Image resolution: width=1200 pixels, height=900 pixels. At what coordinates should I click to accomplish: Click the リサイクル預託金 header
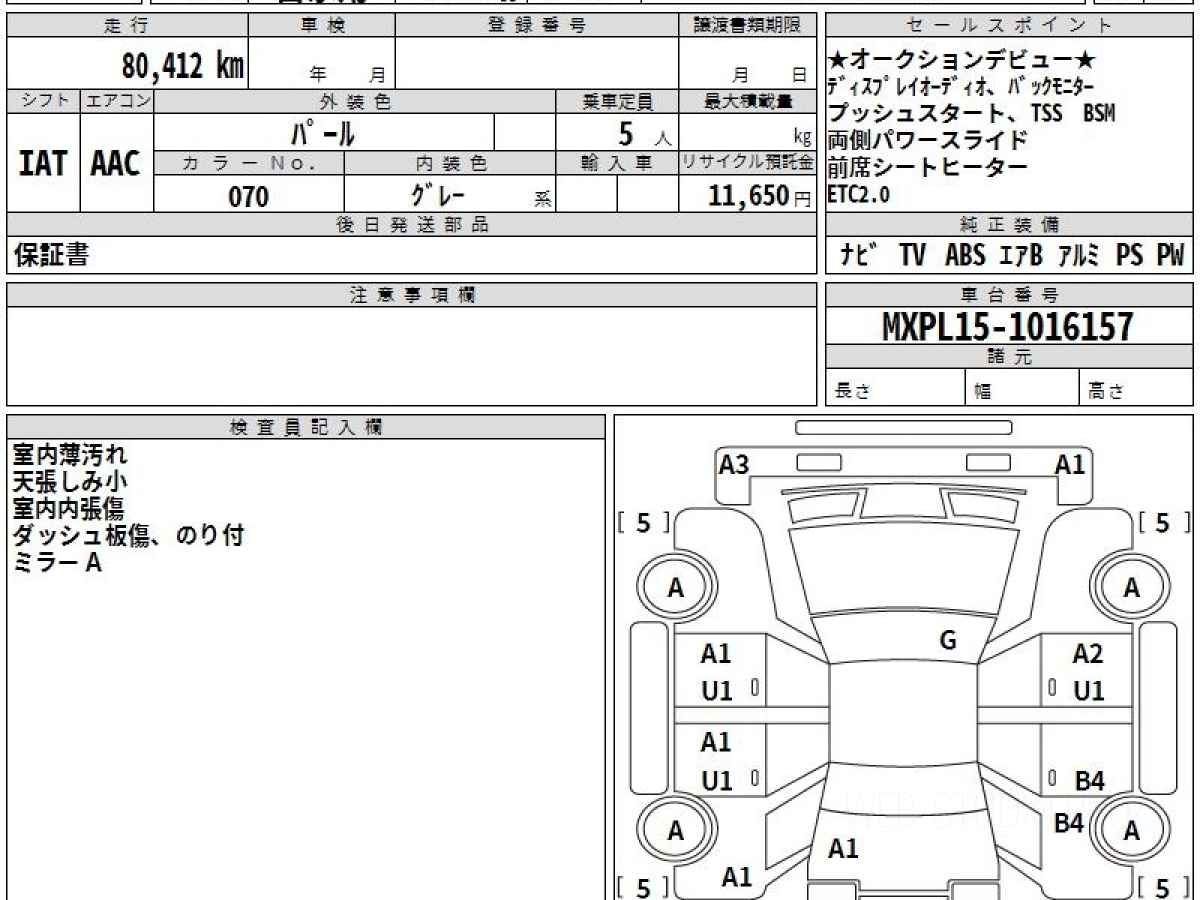pos(747,162)
